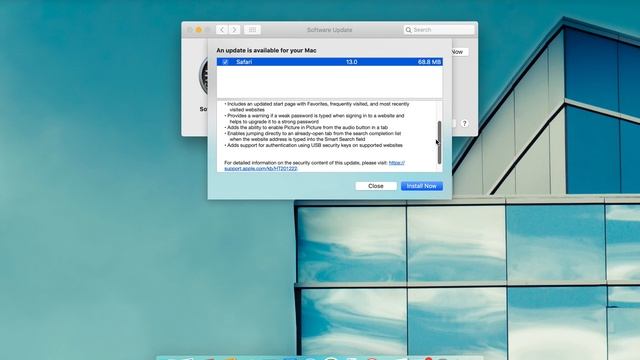This screenshot has height=360, width=640.
Task: Click the release notes scrollbar thumb
Action: 440,142
